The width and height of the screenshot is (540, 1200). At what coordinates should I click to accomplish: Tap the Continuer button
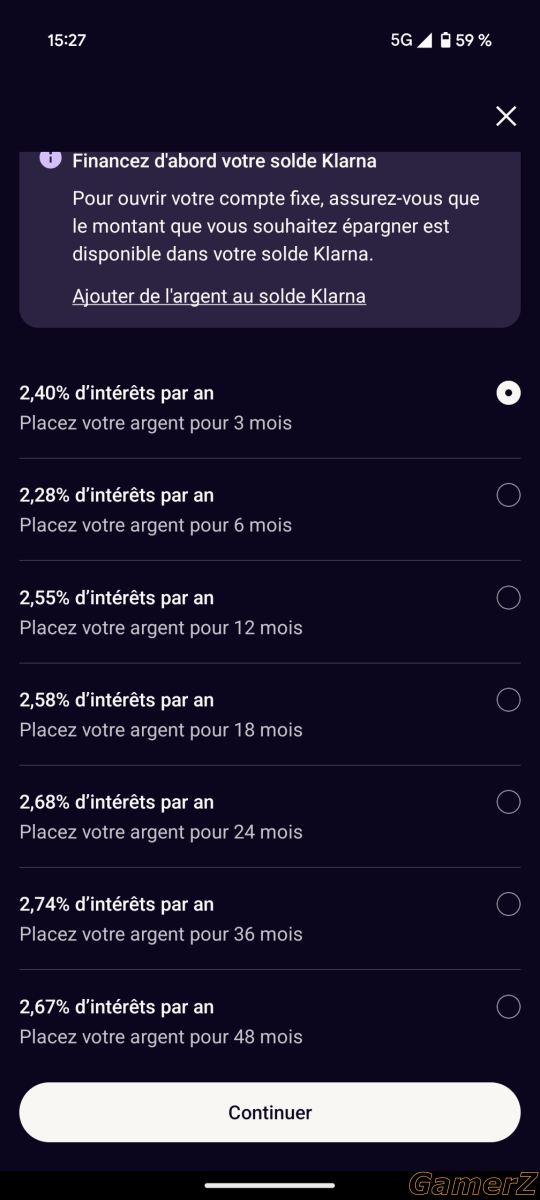coord(270,1112)
